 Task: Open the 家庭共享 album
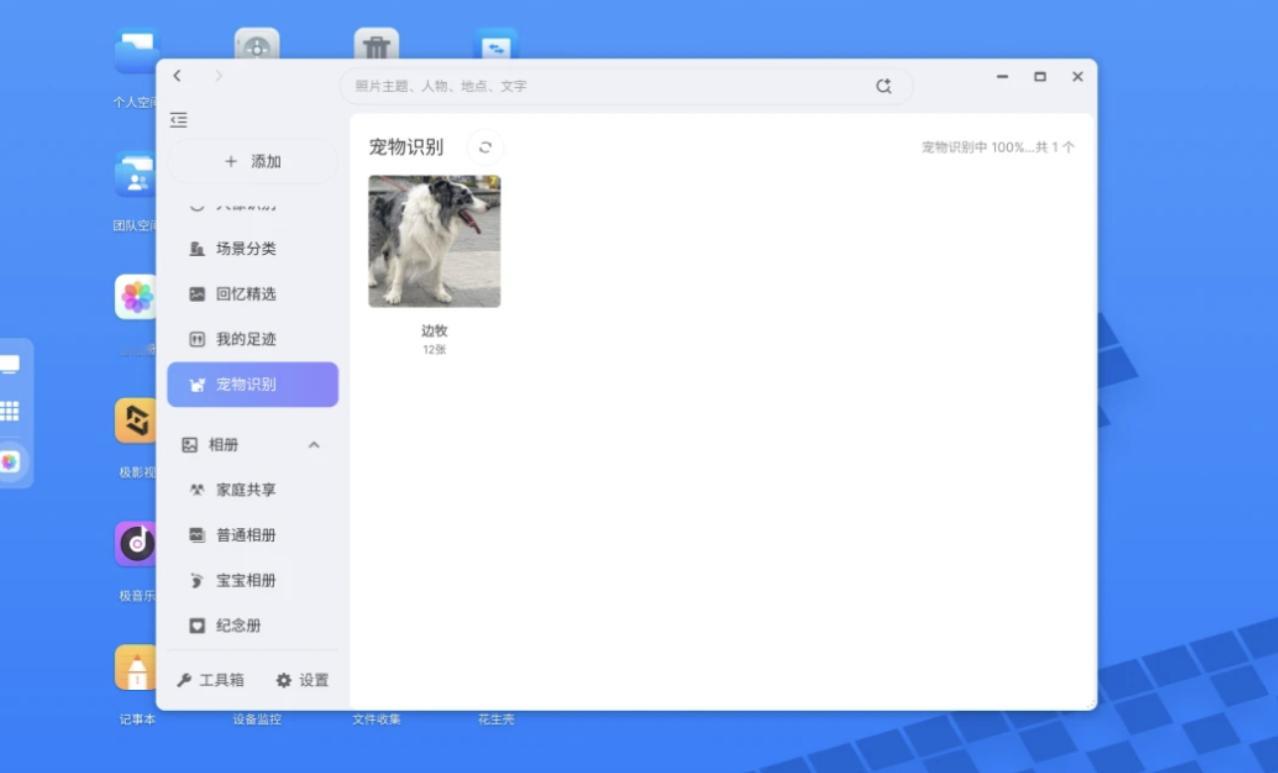(x=253, y=490)
